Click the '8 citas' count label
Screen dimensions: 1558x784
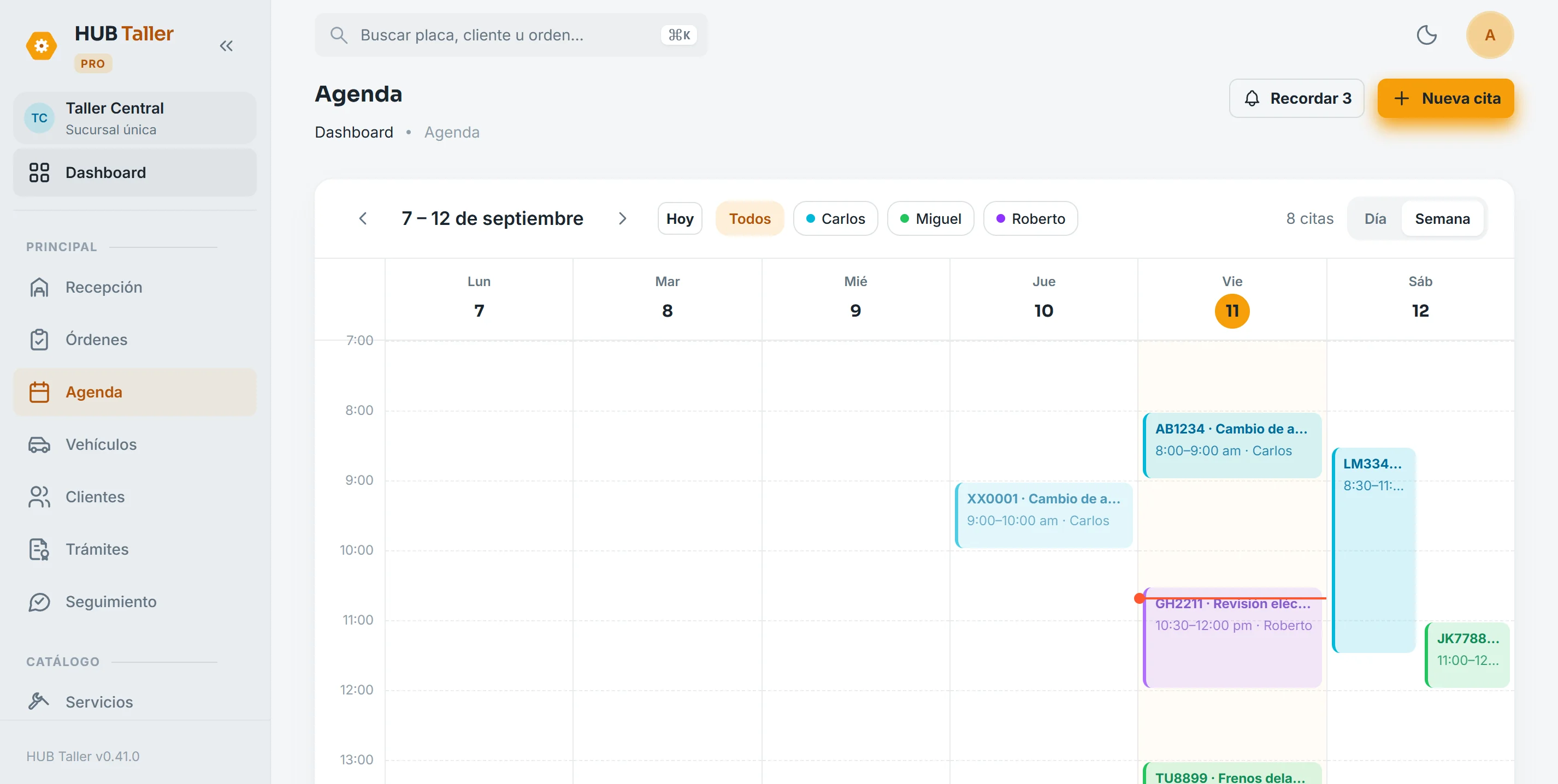pyautogui.click(x=1309, y=218)
